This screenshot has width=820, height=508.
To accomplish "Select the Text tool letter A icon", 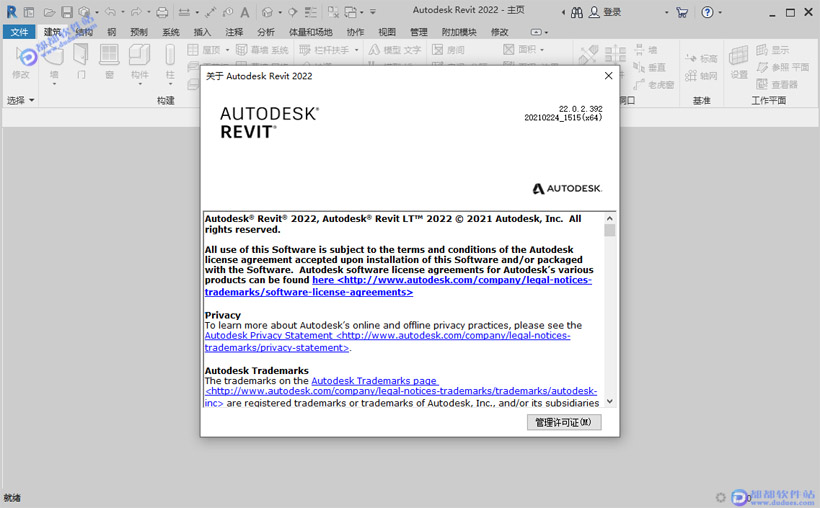I will [x=245, y=12].
